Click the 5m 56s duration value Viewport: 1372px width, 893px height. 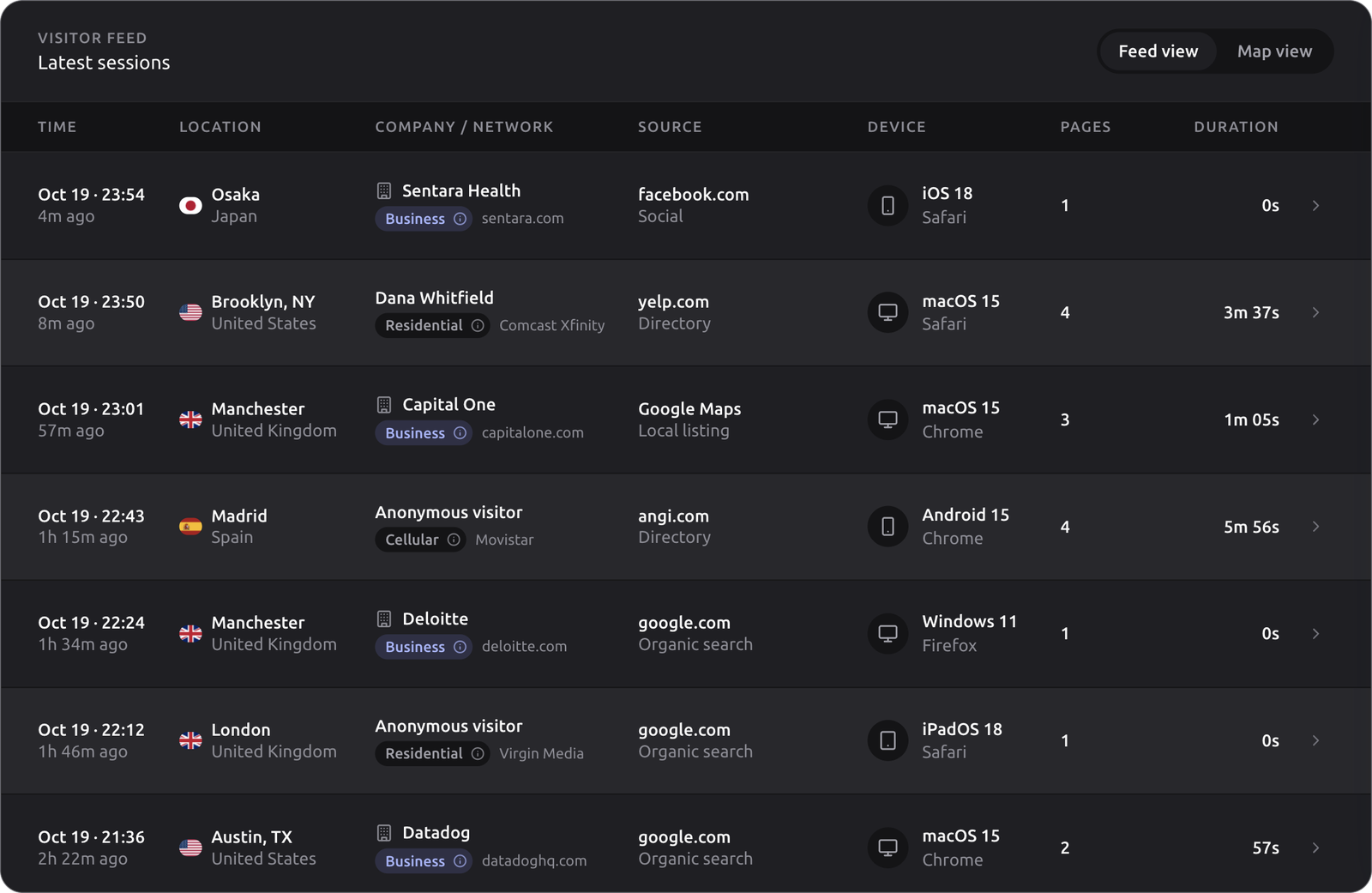[x=1251, y=527]
